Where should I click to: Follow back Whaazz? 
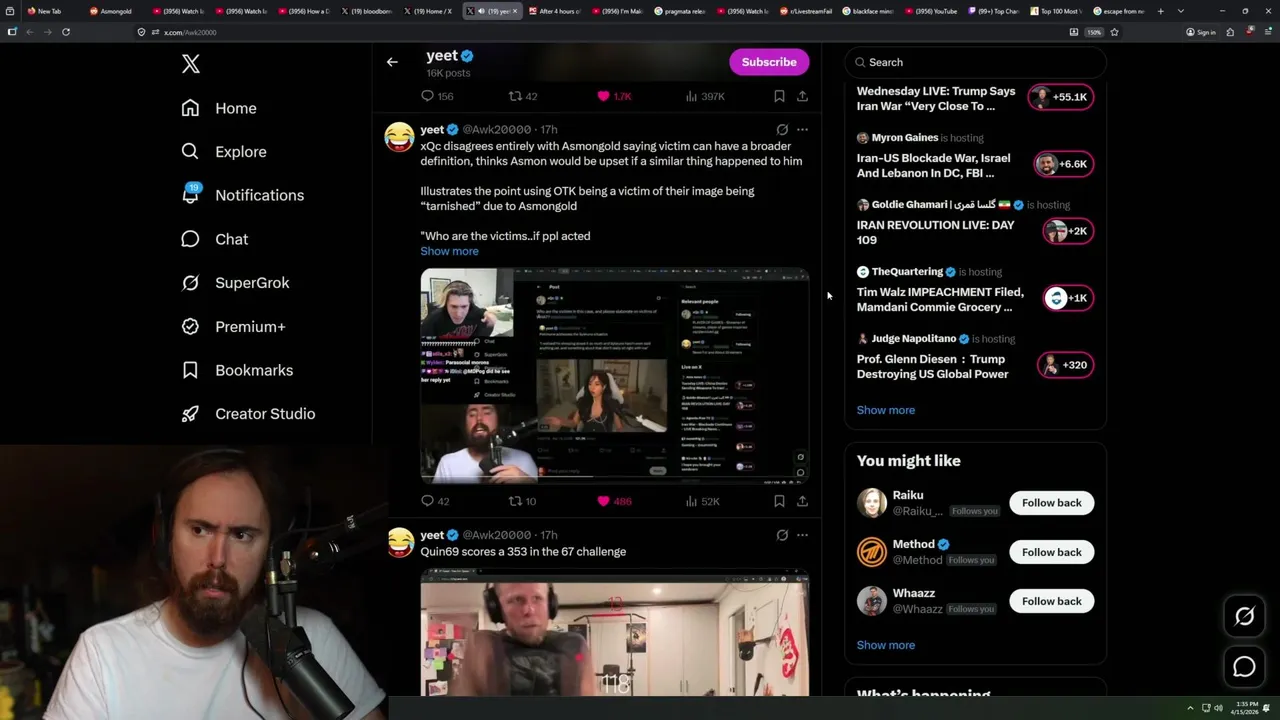pos(1052,601)
